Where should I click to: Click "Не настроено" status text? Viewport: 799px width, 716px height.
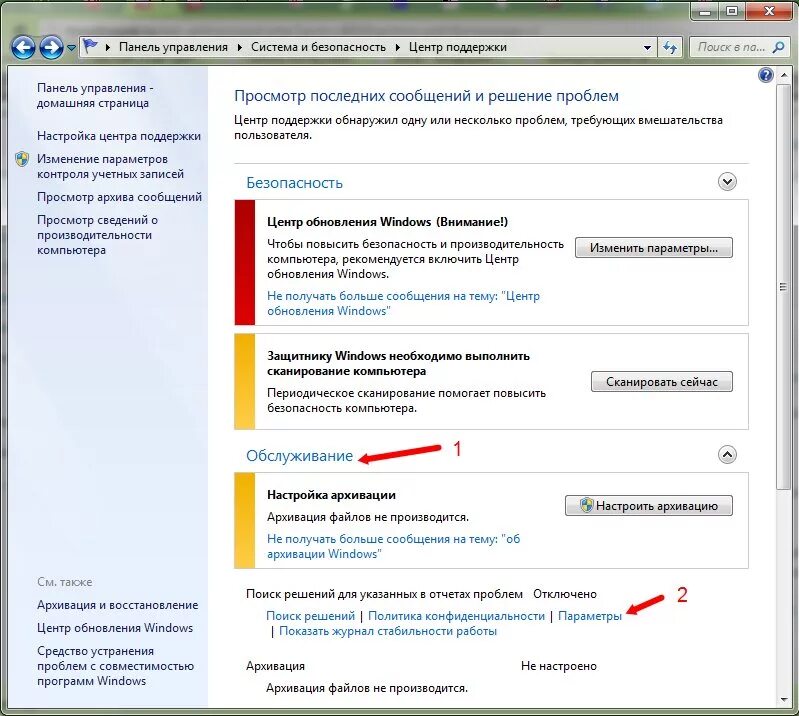point(558,666)
